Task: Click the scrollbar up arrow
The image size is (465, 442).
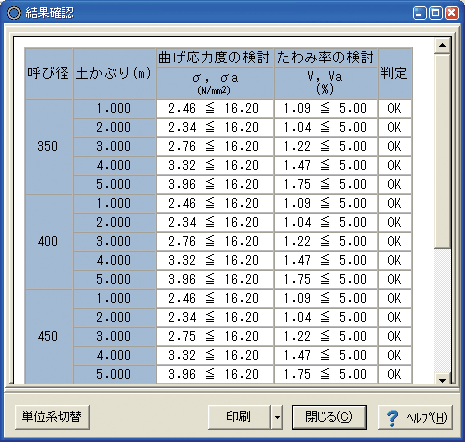Action: 442,46
